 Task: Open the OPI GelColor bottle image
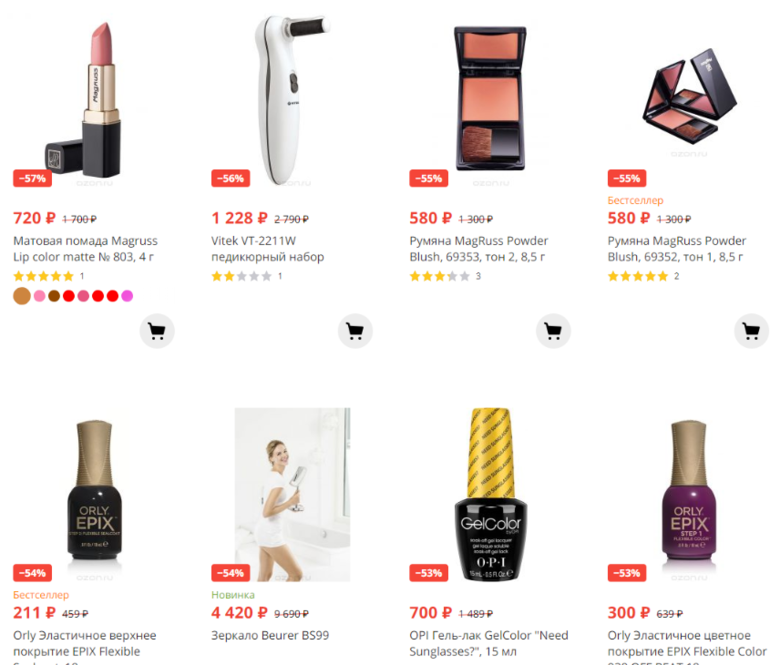(x=491, y=494)
